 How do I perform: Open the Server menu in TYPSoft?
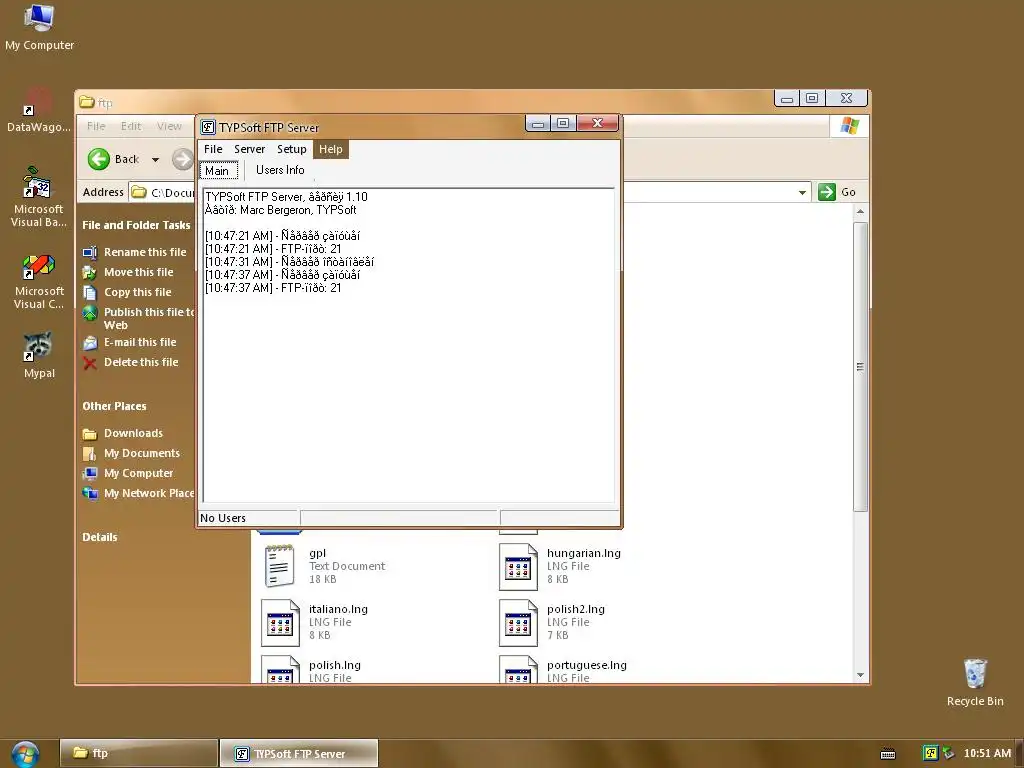(x=249, y=149)
